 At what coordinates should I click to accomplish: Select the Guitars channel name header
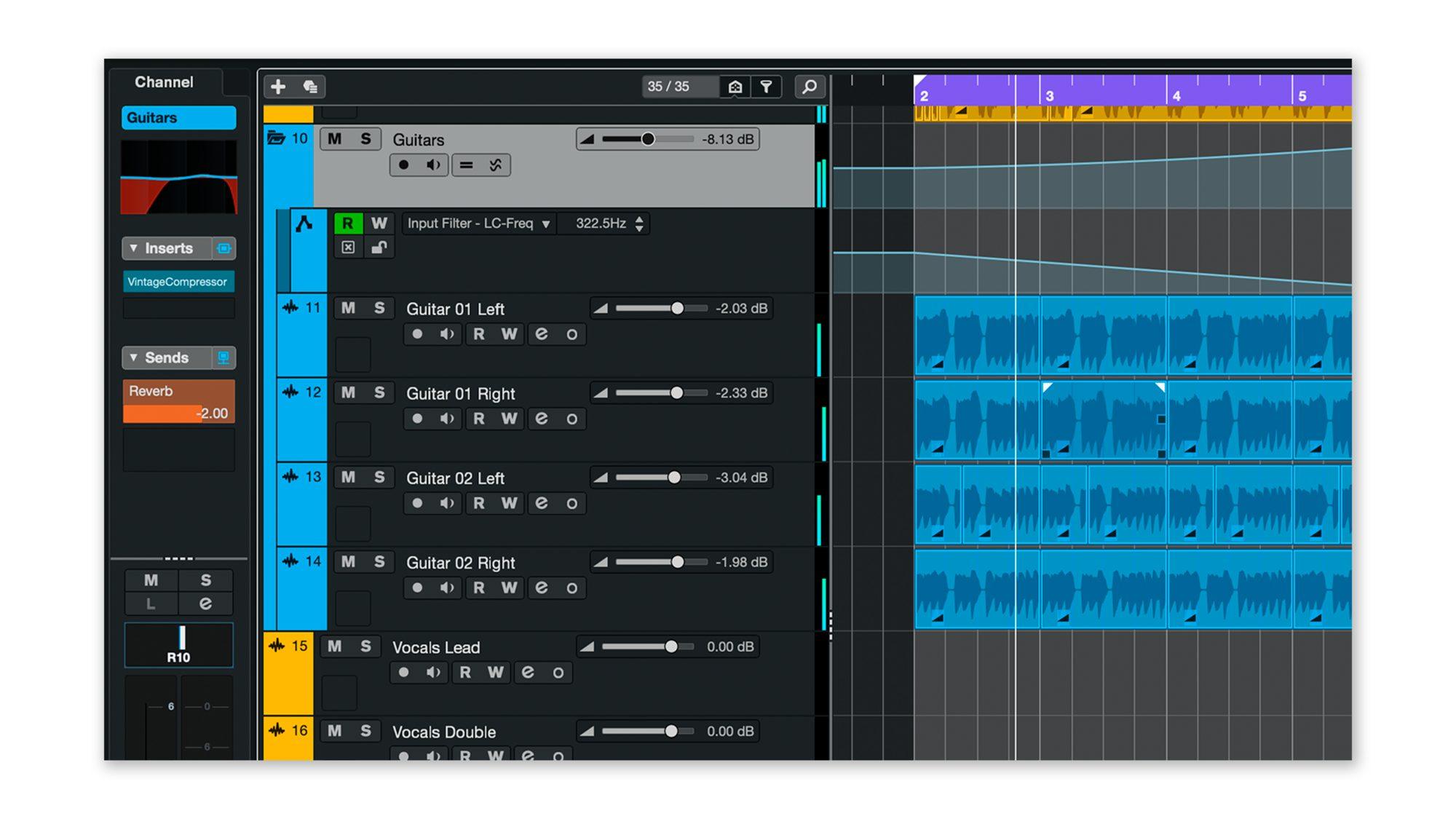pos(178,118)
